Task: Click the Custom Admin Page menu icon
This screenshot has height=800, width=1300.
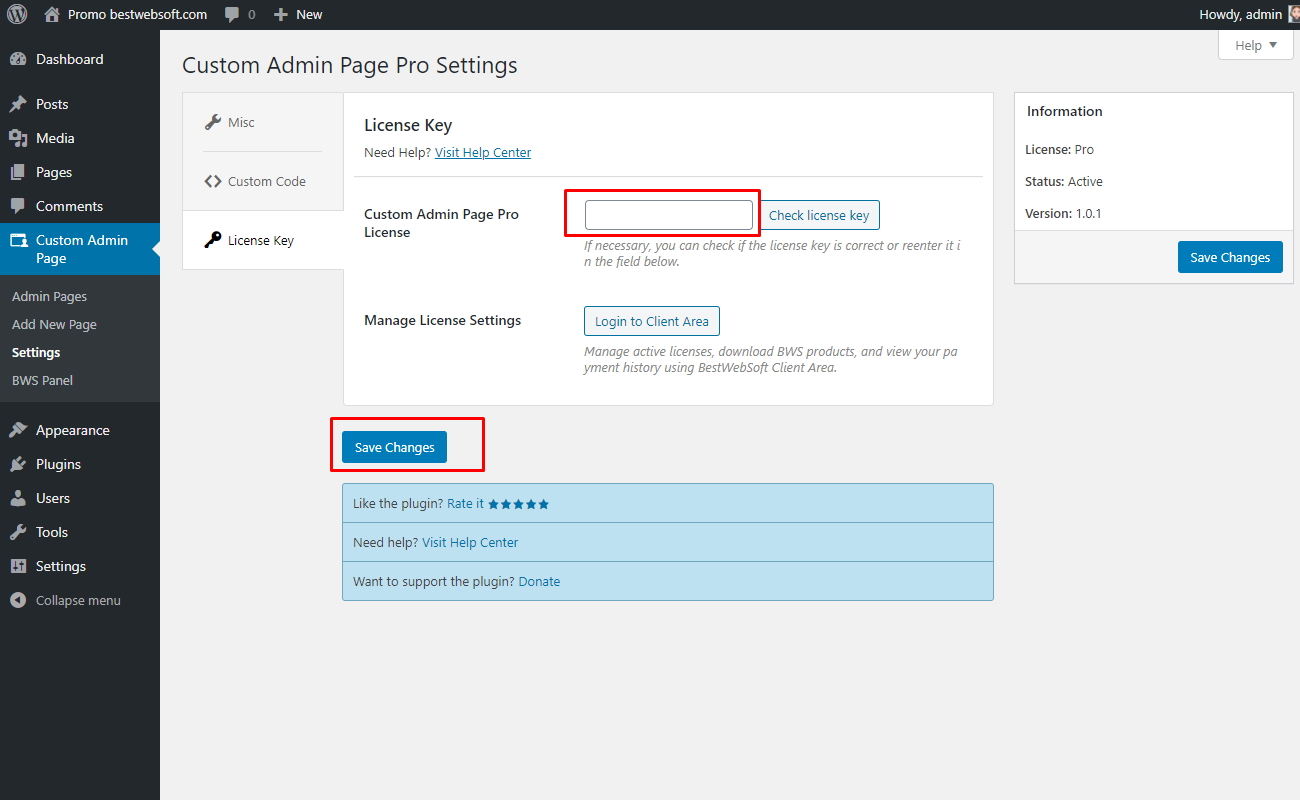Action: pos(18,241)
